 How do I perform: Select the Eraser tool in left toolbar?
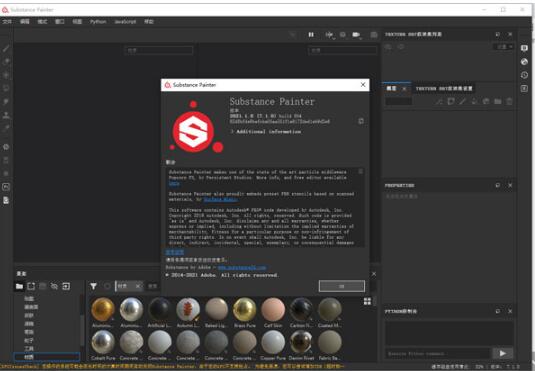pos(6,62)
